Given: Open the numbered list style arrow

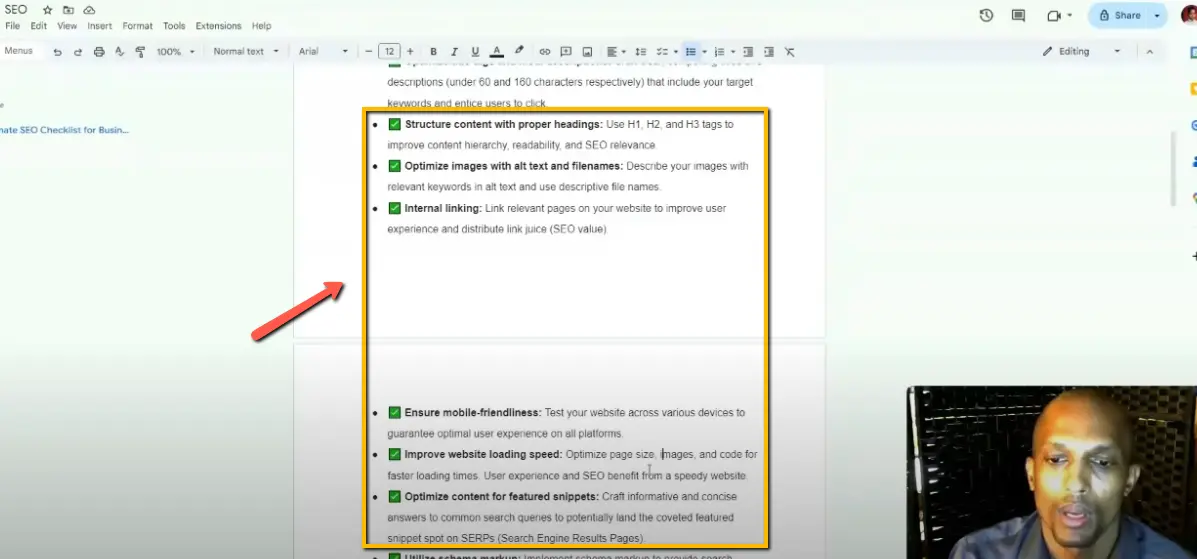Looking at the screenshot, I should pos(733,52).
